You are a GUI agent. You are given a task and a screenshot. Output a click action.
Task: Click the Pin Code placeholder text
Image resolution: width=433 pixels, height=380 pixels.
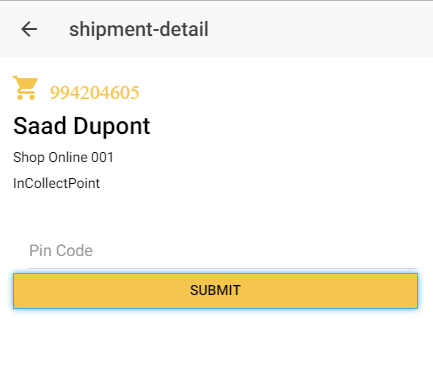[x=61, y=251]
